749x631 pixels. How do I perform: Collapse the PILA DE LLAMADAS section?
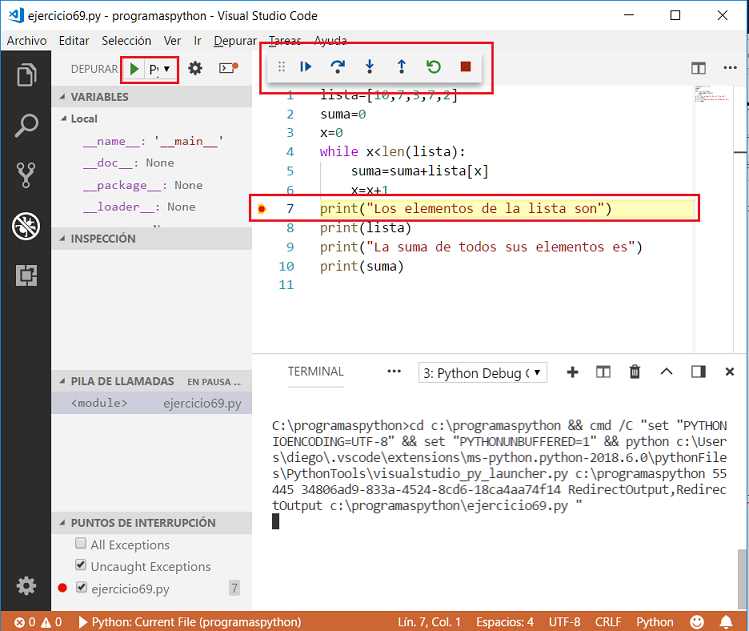[x=151, y=381]
